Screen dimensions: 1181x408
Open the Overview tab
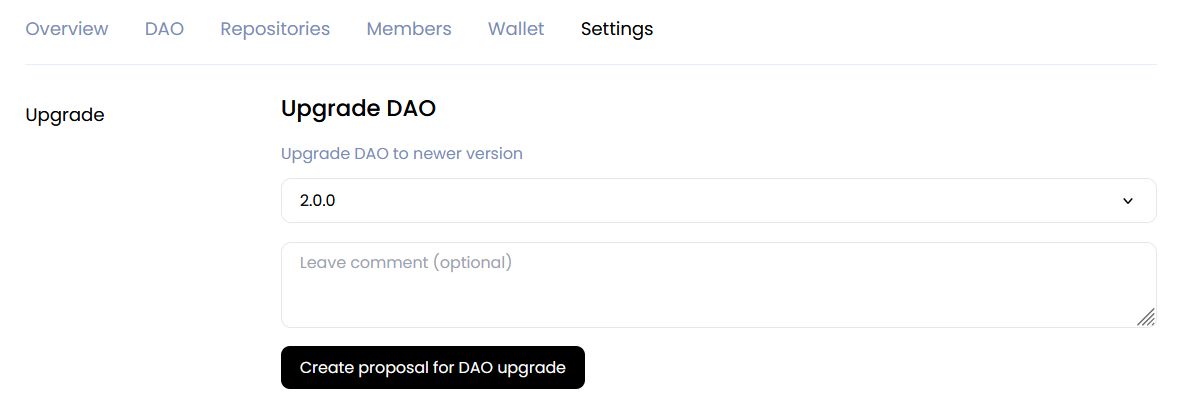67,29
